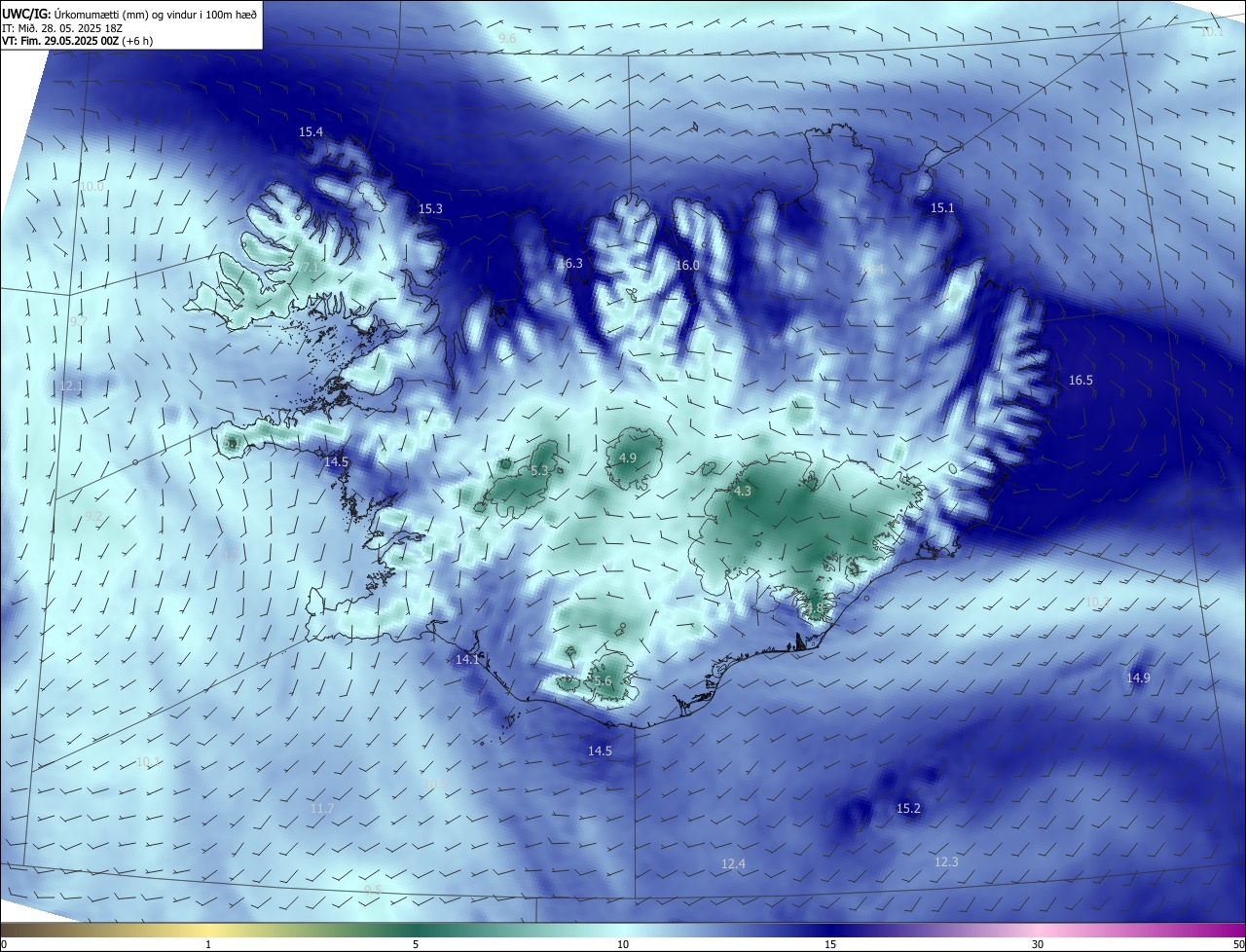Click the 10.0 value label
Image resolution: width=1246 pixels, height=952 pixels.
92,186
